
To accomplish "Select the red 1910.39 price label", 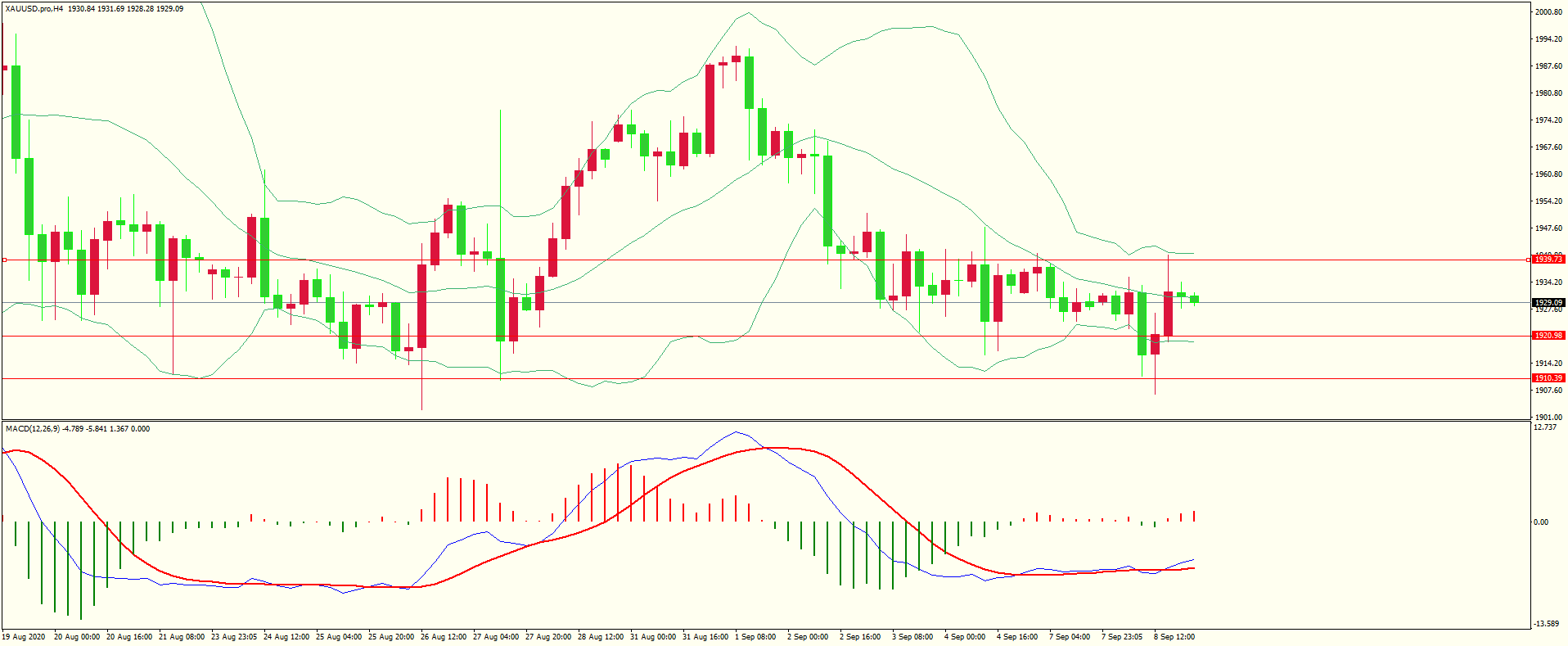I will (1548, 378).
